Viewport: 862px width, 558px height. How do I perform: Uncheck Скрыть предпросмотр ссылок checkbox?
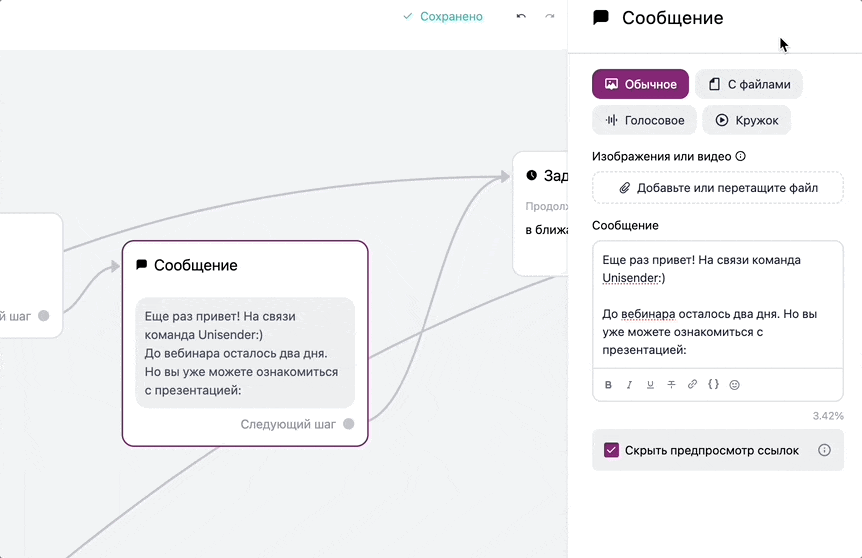point(611,450)
